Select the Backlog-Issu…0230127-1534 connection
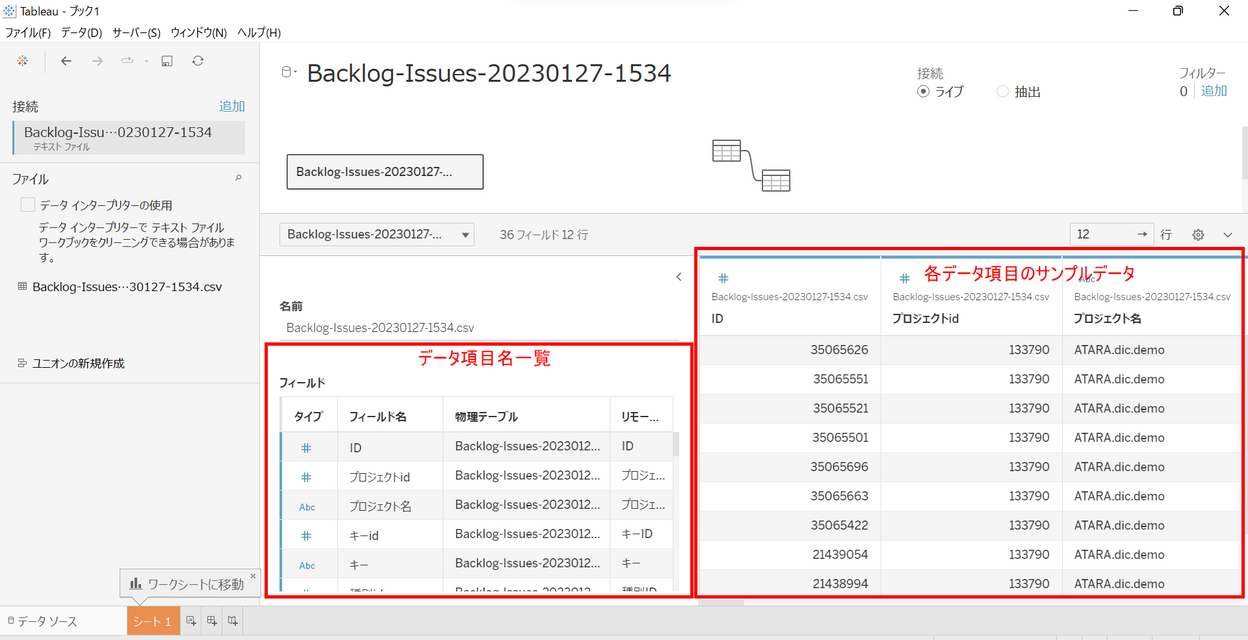Viewport: 1248px width, 640px height. tap(129, 138)
